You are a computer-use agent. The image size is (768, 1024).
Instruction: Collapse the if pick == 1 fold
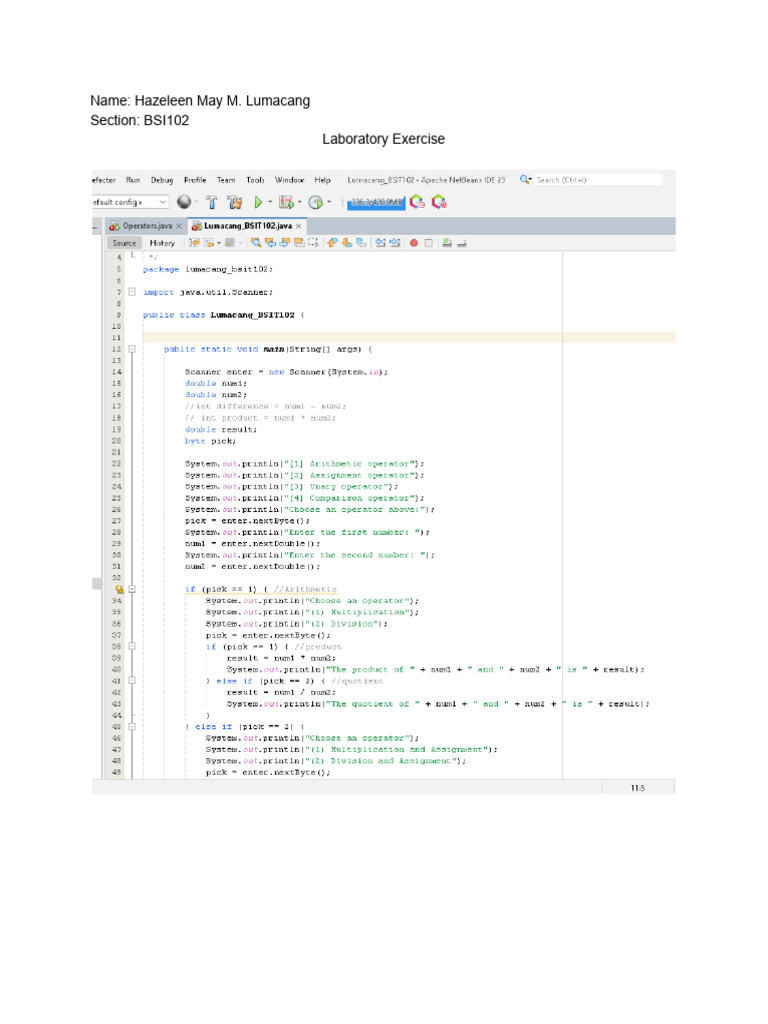tap(131, 589)
